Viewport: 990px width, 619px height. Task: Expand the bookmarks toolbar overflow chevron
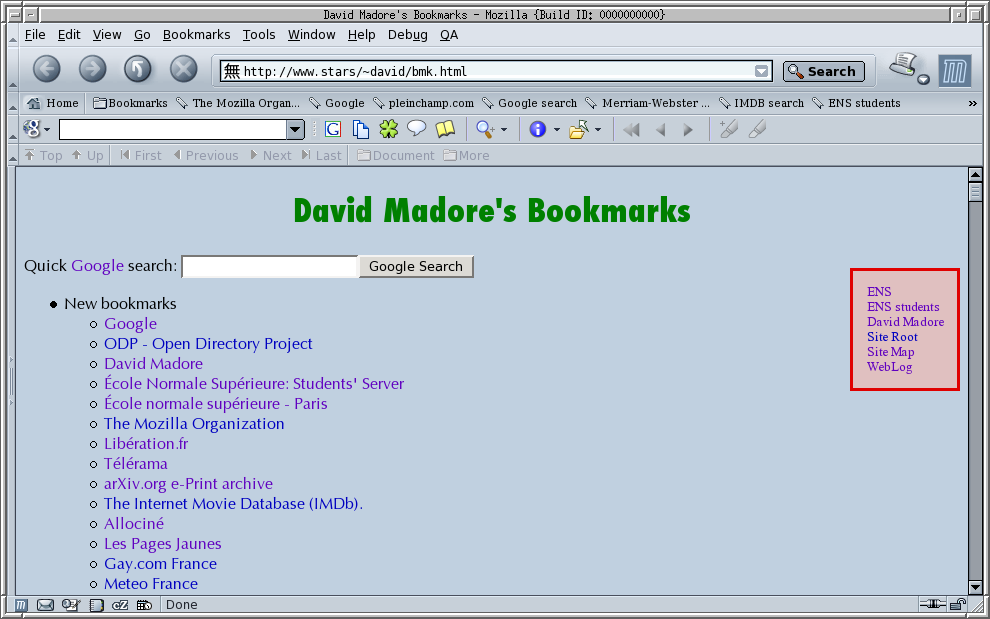(972, 103)
